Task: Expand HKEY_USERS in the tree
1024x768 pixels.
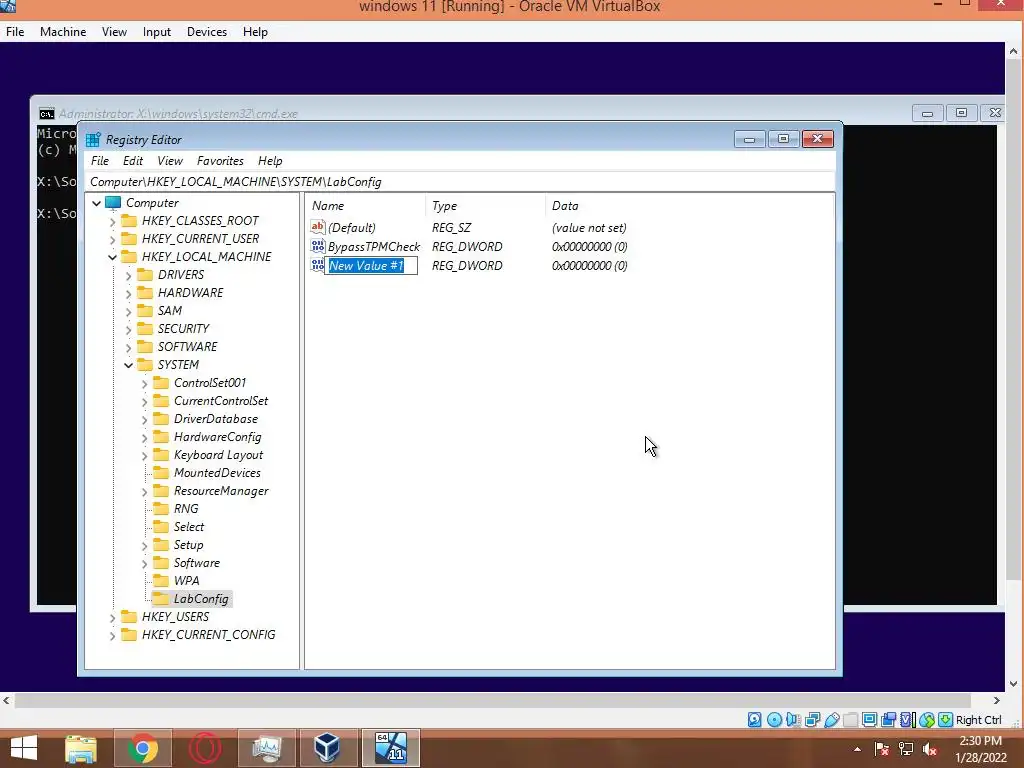Action: click(112, 617)
